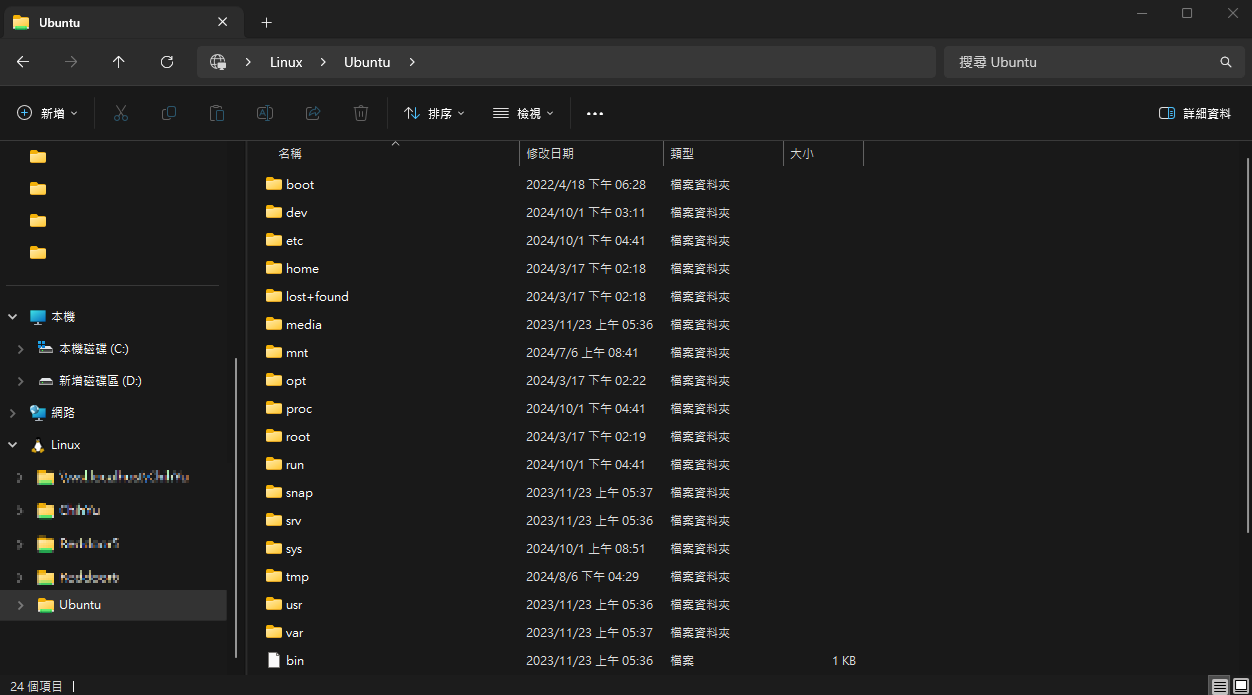The height and width of the screenshot is (695, 1252).
Task: Sort by the 類型 column header
Action: tap(682, 154)
